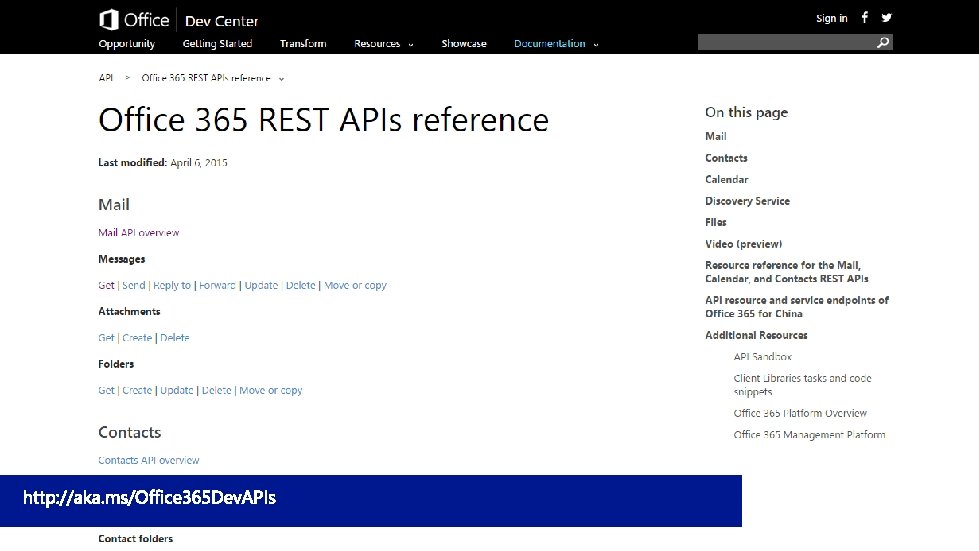
Task: Open Resource reference for Mail, Calendar, Contacts link
Action: [787, 272]
